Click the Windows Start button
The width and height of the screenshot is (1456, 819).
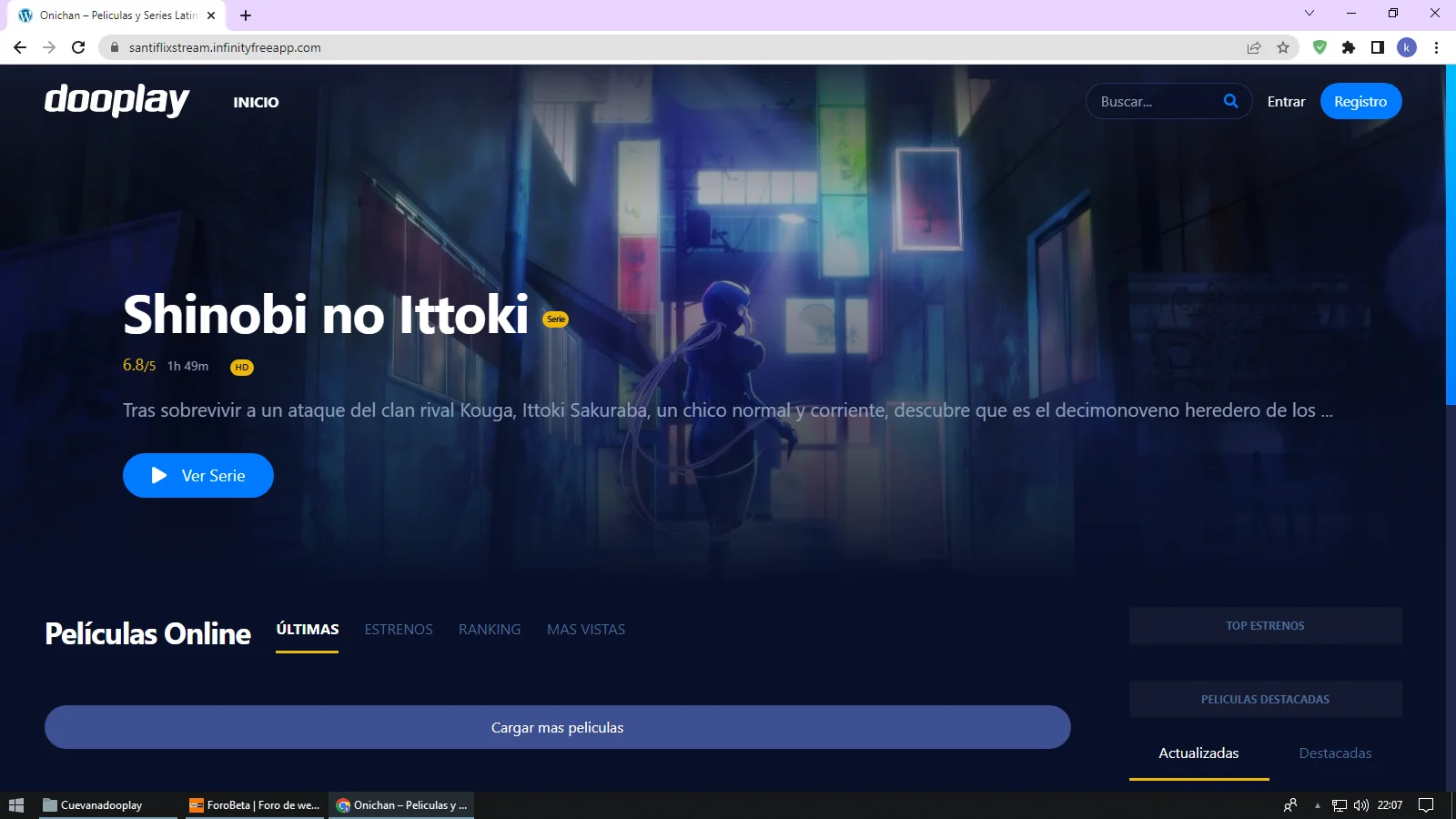[x=16, y=805]
